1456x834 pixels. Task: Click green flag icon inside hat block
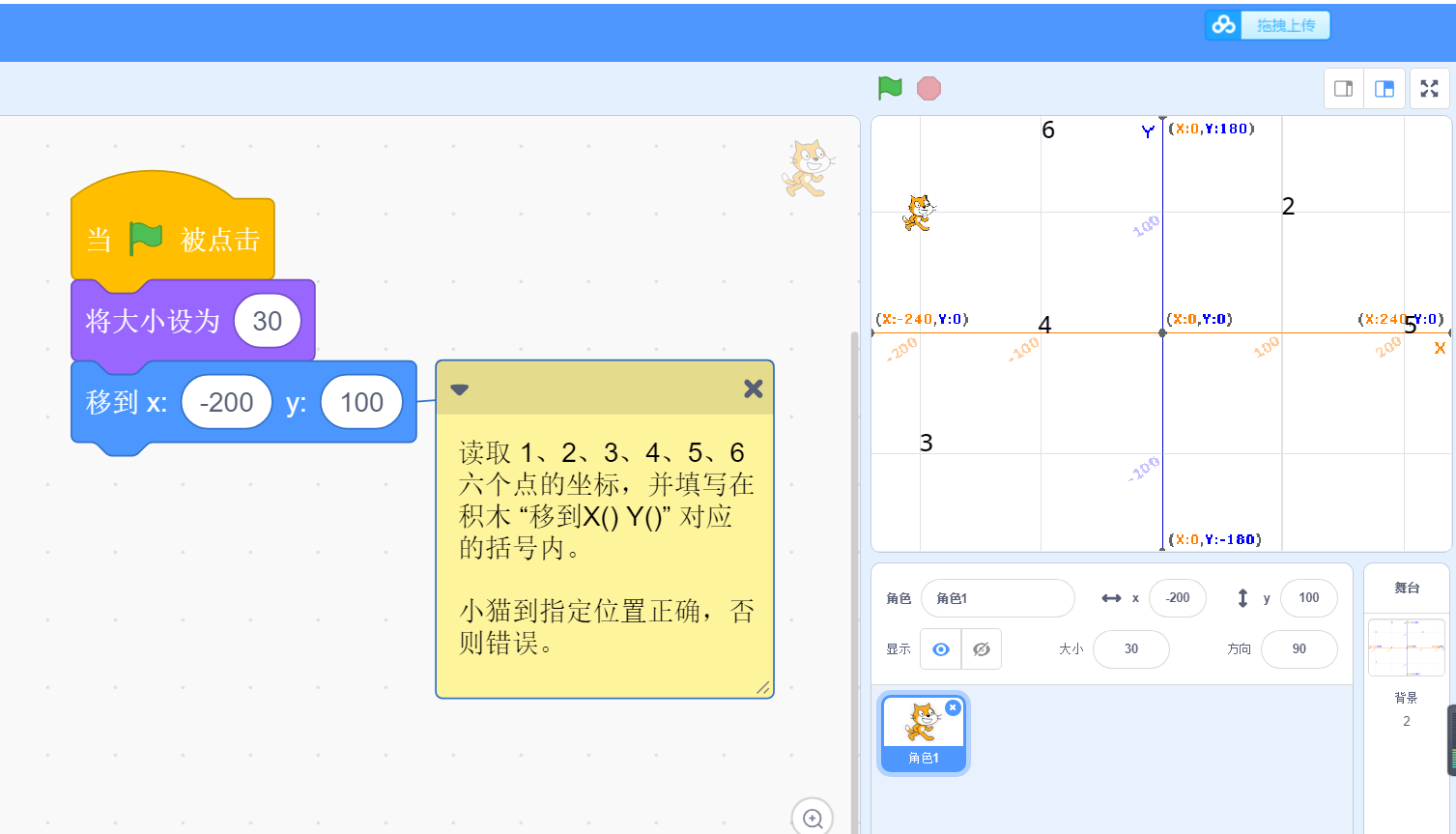point(146,239)
